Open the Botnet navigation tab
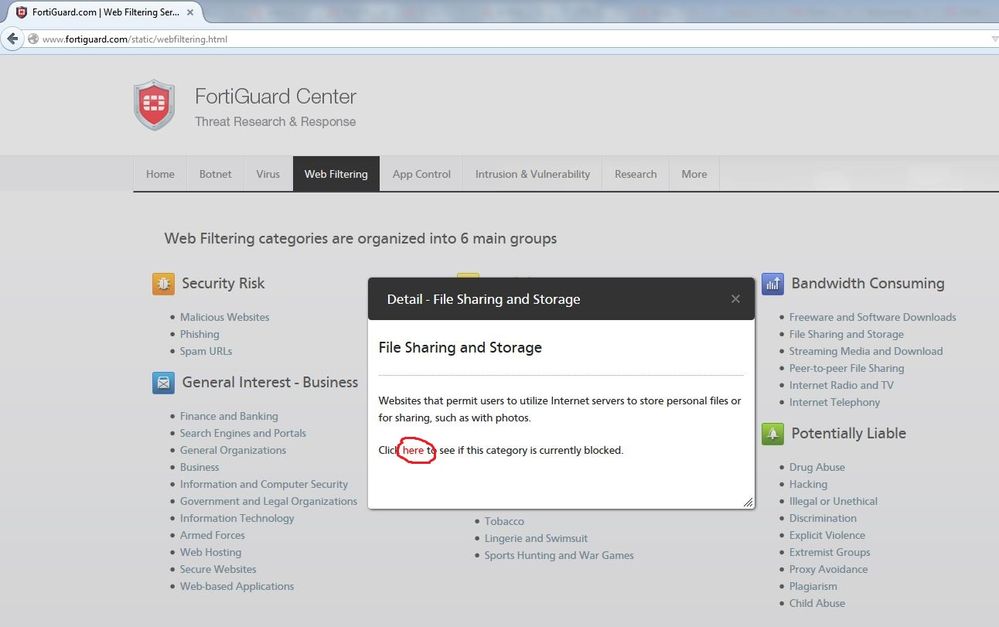 215,174
